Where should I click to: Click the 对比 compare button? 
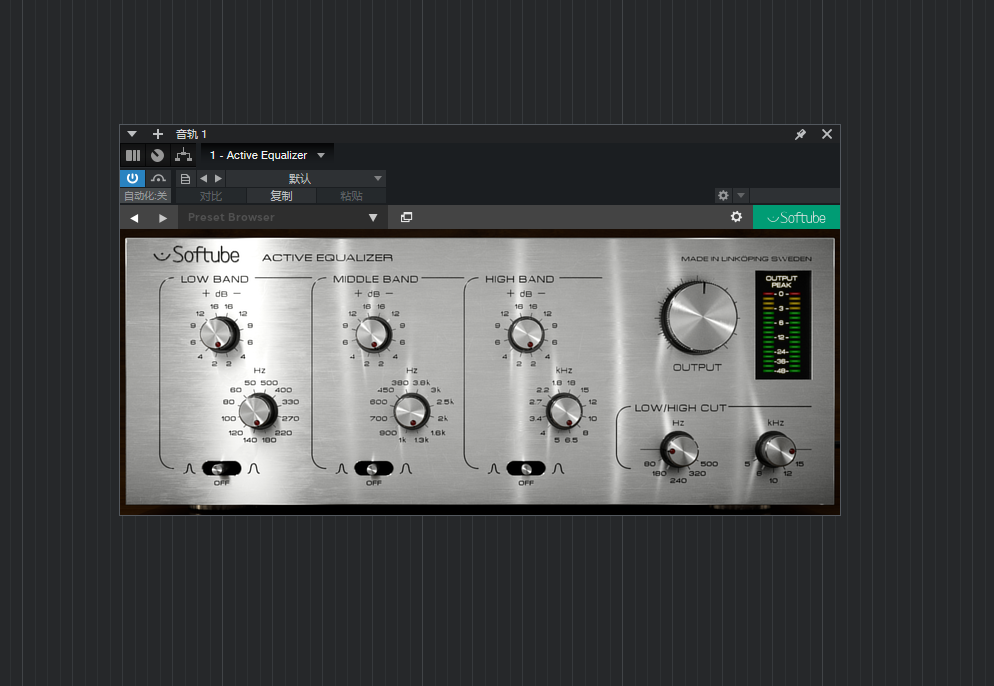pyautogui.click(x=209, y=195)
